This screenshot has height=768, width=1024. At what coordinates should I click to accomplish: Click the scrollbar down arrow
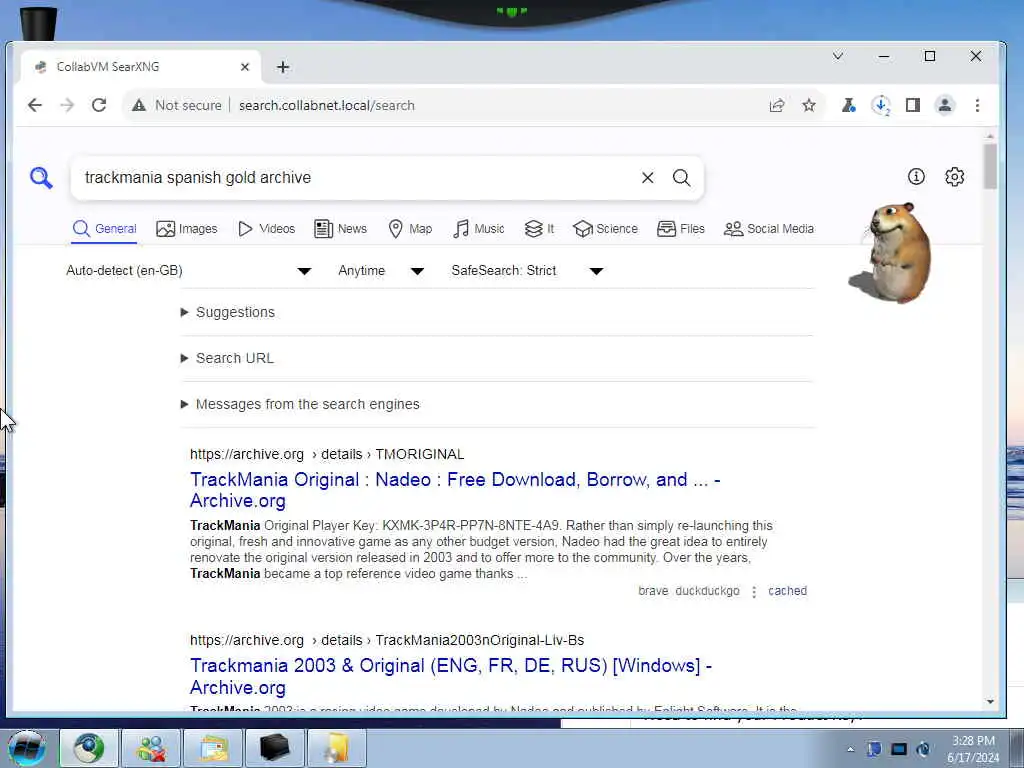click(990, 701)
